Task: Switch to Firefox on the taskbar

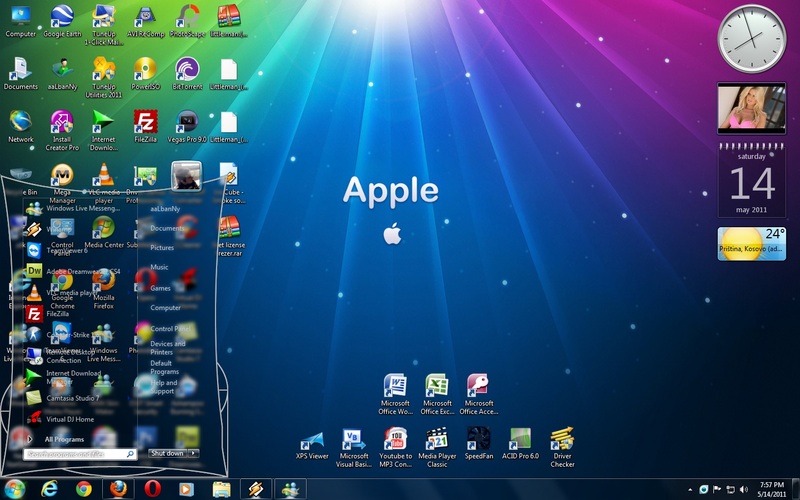Action: click(x=118, y=489)
